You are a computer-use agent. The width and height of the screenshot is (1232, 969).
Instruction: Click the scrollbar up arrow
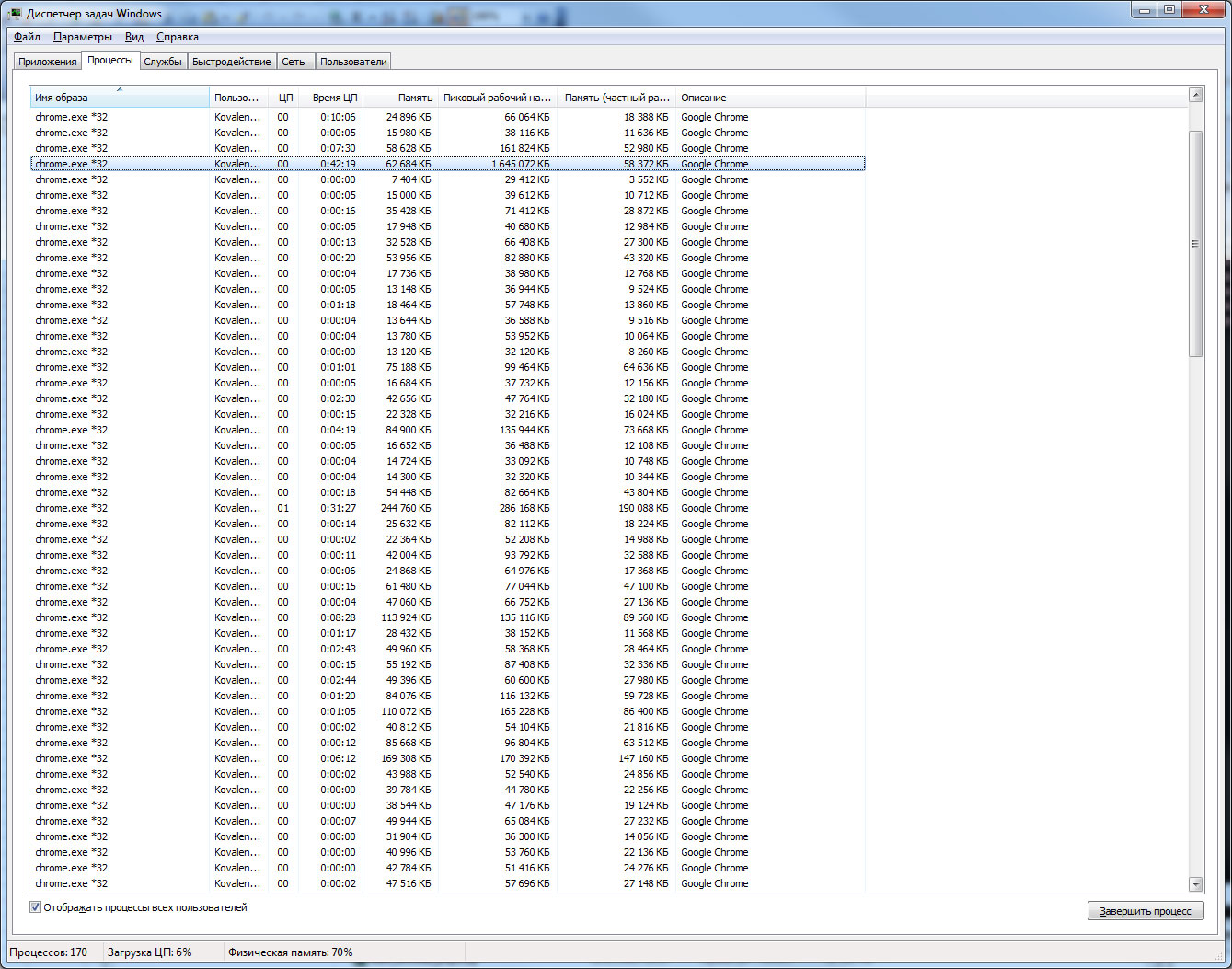(x=1196, y=95)
